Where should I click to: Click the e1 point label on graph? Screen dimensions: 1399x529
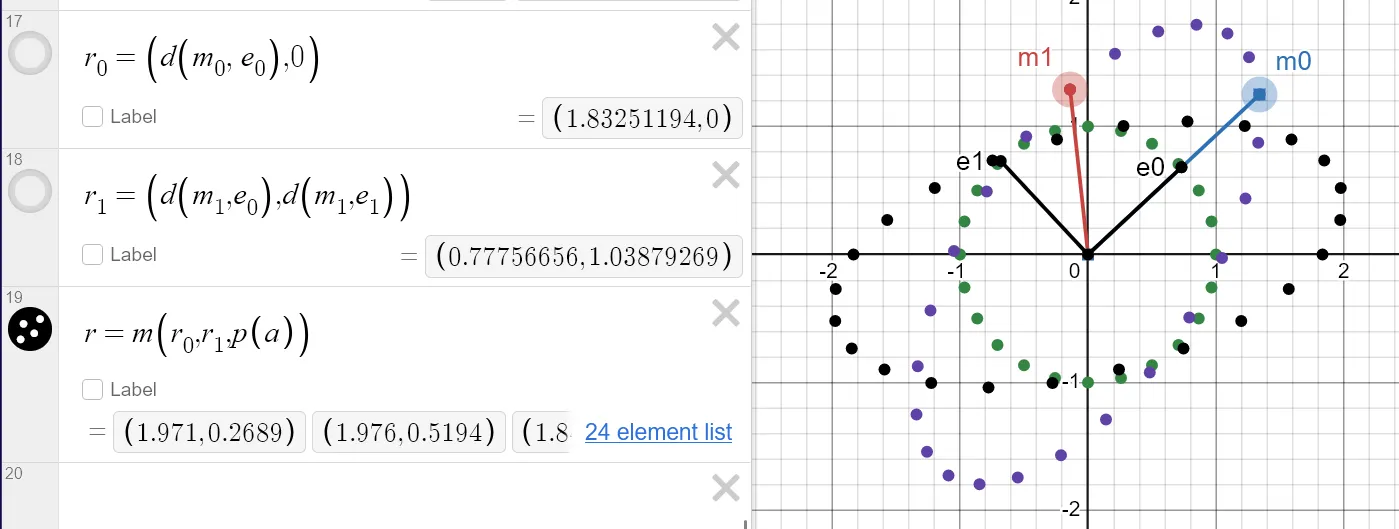(970, 162)
